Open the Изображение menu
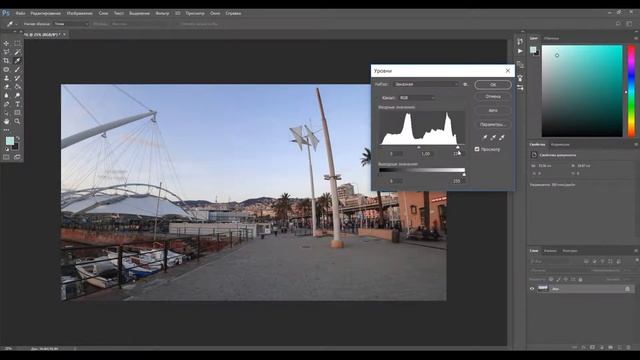Viewport: 640px width, 360px height. tap(80, 13)
